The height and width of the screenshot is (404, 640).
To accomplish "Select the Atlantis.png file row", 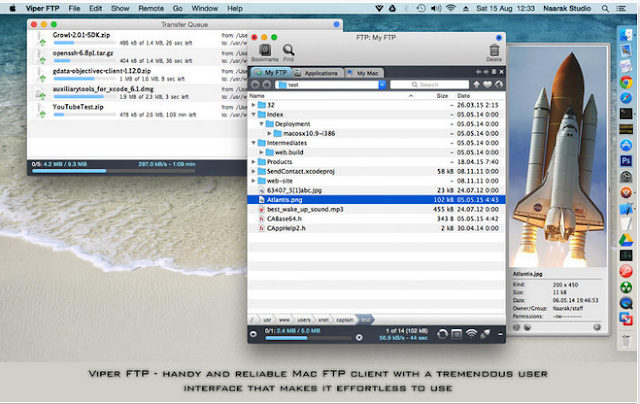I will click(x=376, y=200).
